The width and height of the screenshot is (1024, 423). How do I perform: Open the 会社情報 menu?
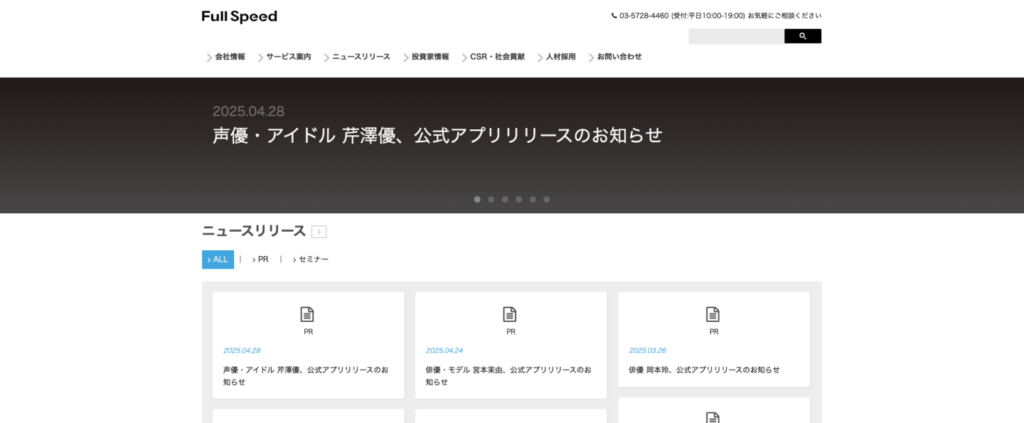[230, 57]
